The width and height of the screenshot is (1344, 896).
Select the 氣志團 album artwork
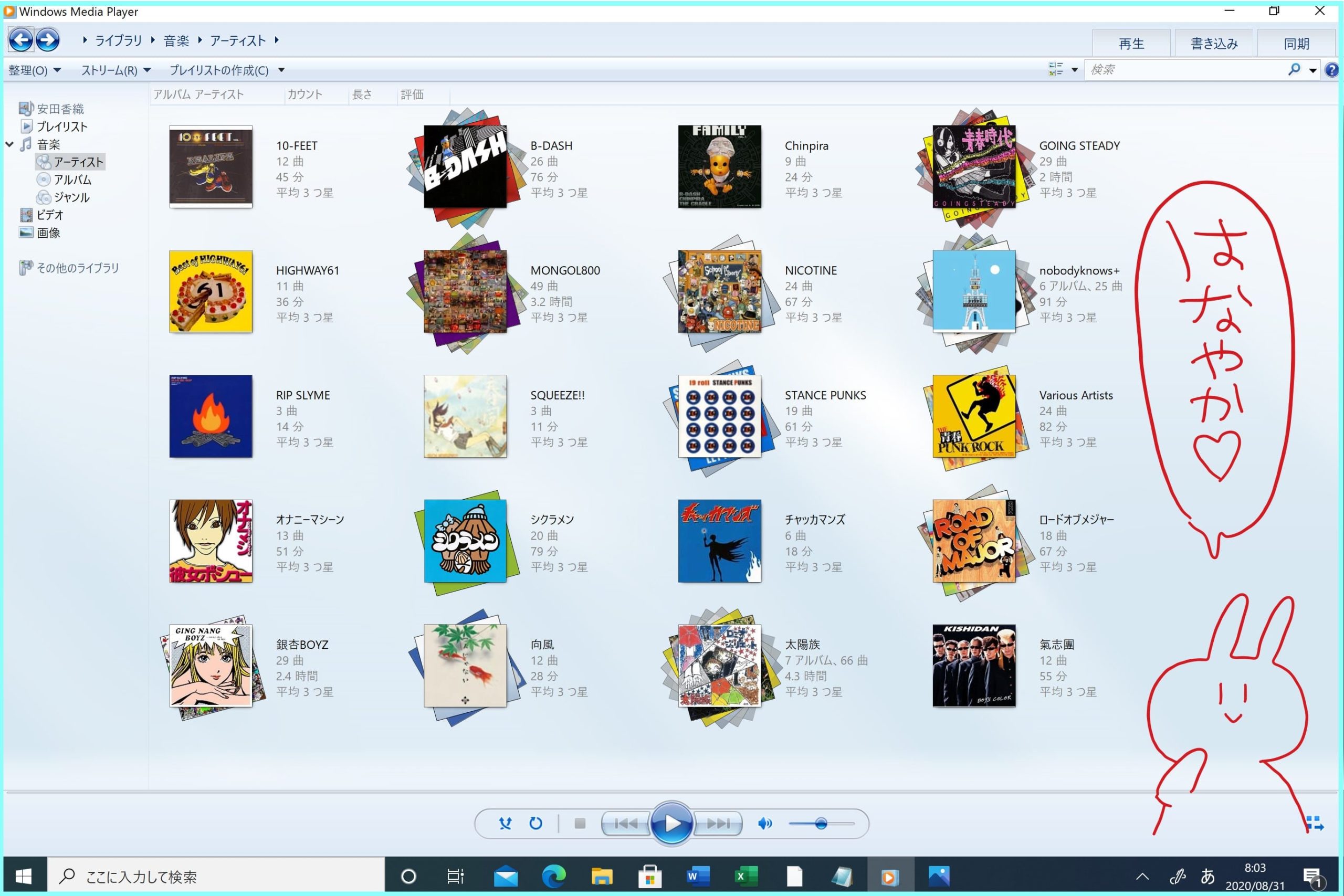point(974,666)
